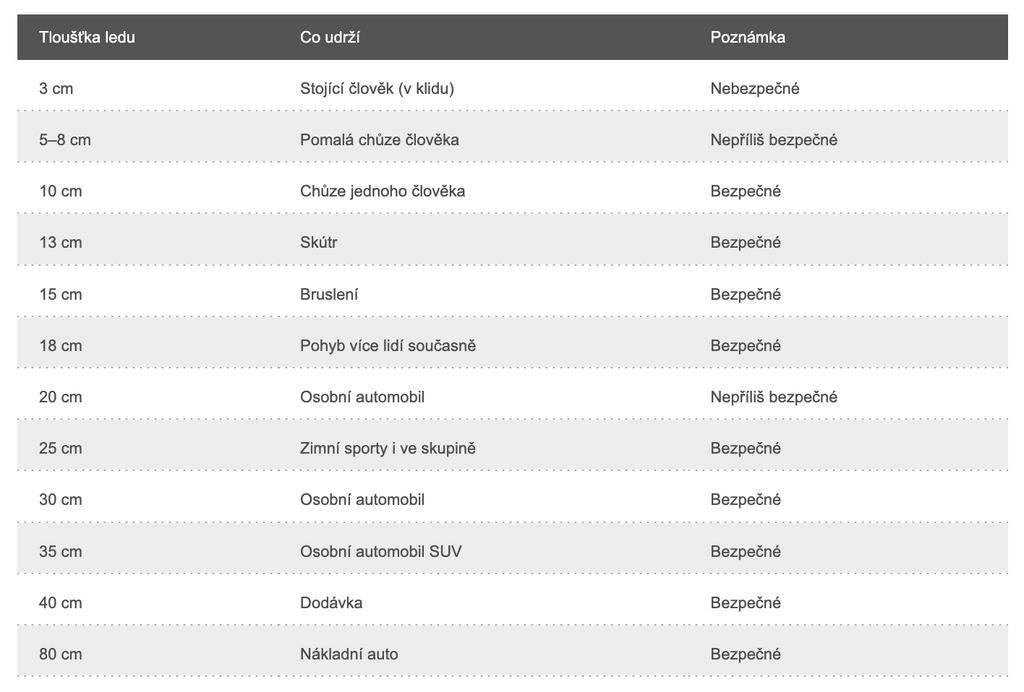
Task: Click the "5–8 cm" thickness cell
Action: click(x=65, y=140)
